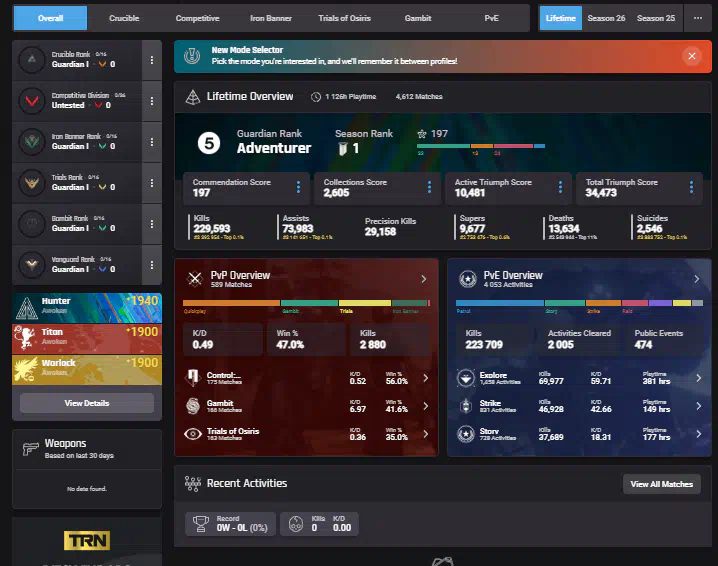Open the Iron Banner tab
Screen dimensions: 718x566
coord(271,18)
